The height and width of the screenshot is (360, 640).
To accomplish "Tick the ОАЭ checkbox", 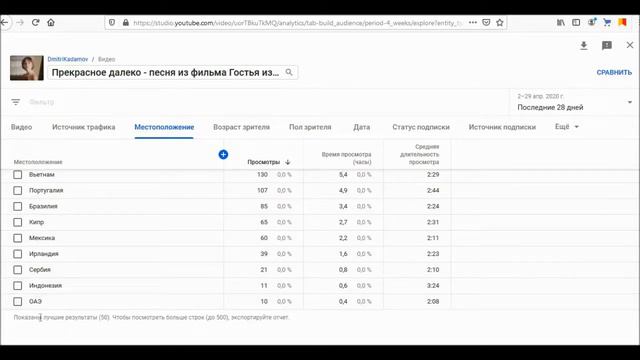I will point(18,302).
